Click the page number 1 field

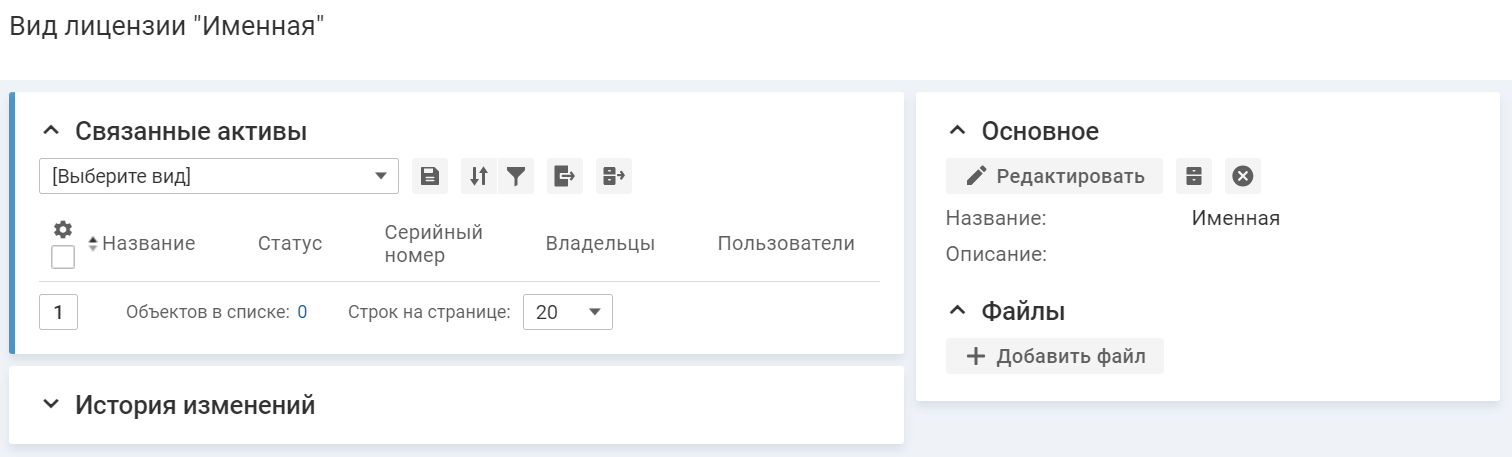pos(59,312)
